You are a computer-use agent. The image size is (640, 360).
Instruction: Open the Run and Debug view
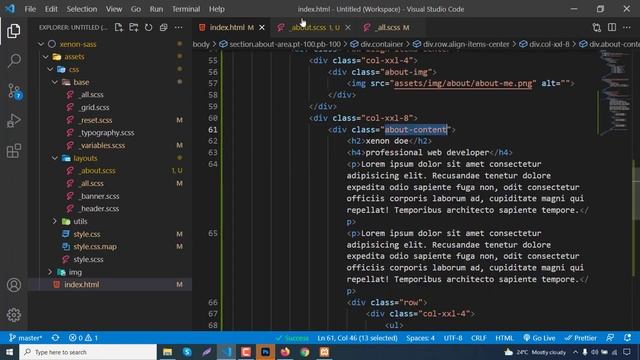[13, 121]
